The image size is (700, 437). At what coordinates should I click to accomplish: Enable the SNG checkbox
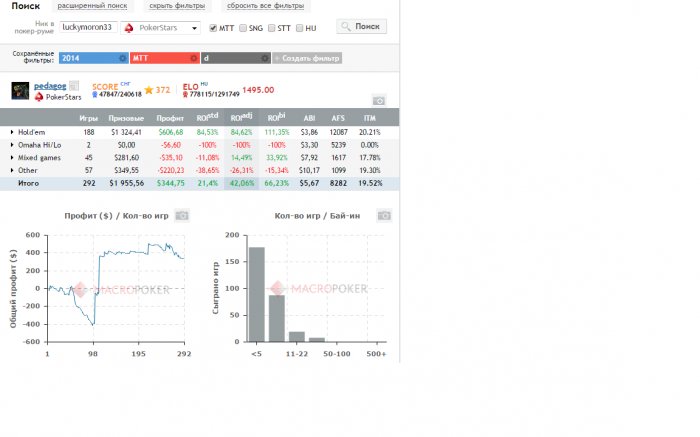243,28
